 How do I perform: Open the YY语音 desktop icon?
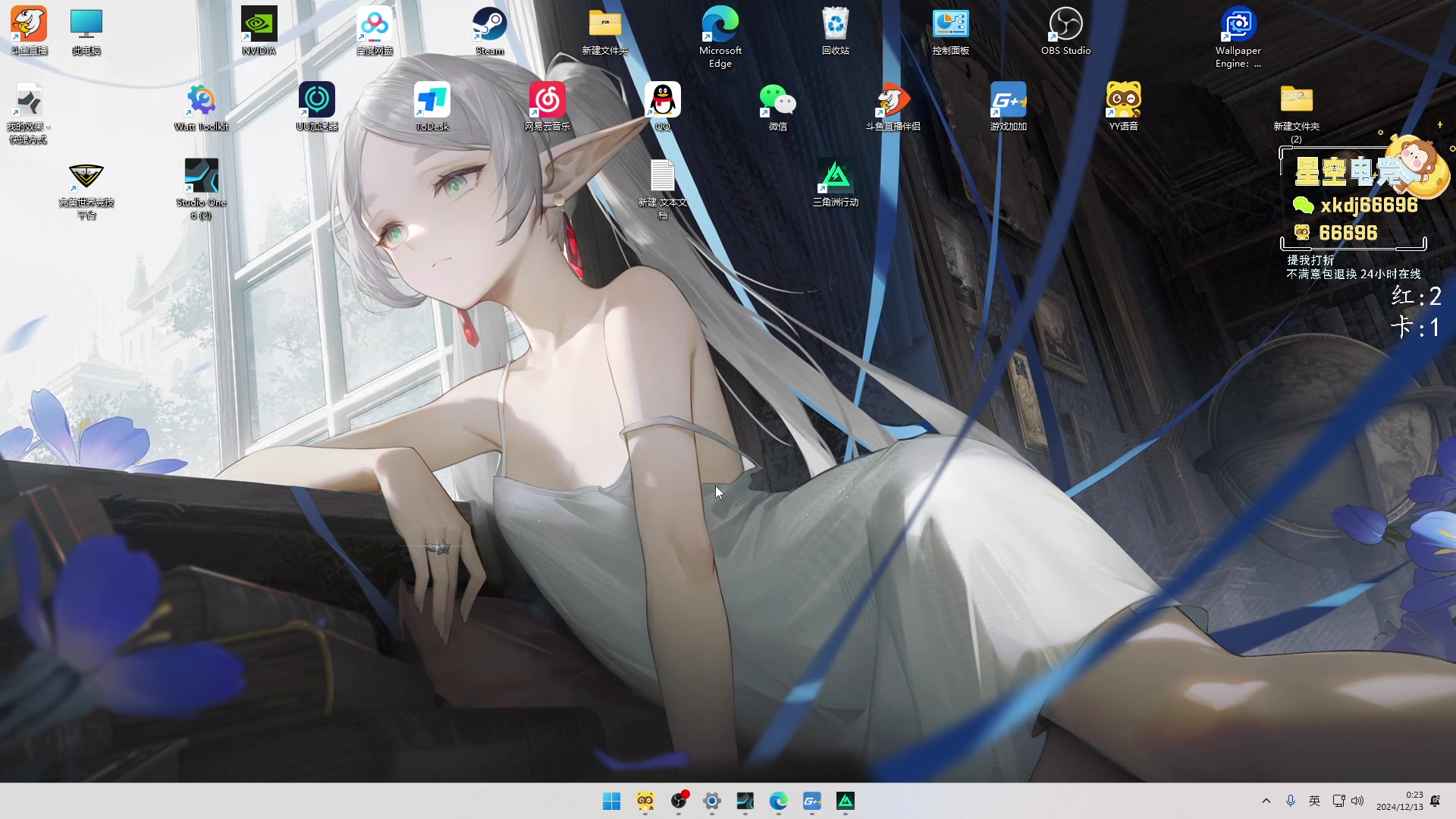(1124, 106)
